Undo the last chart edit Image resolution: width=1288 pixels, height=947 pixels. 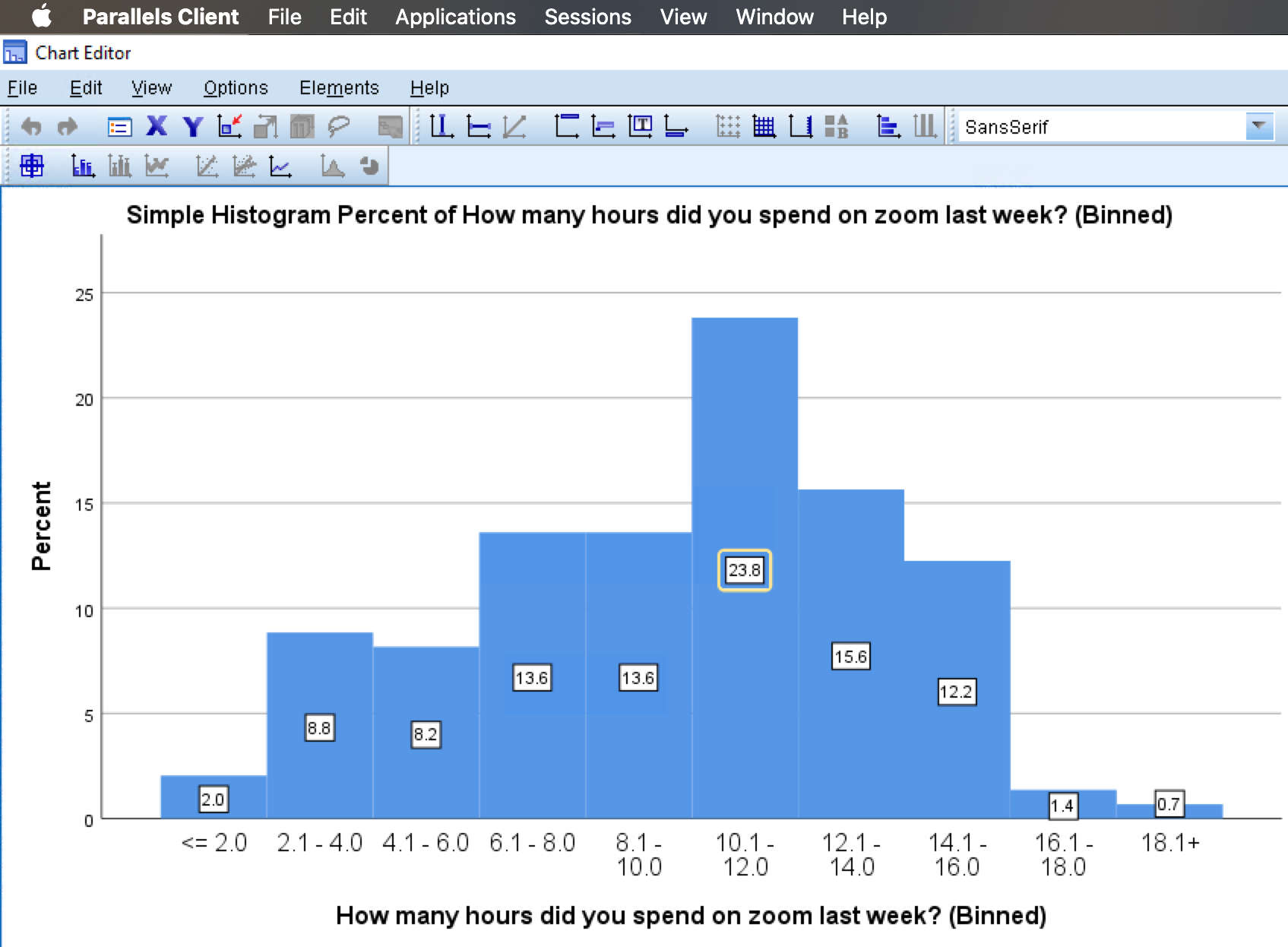pos(31,126)
